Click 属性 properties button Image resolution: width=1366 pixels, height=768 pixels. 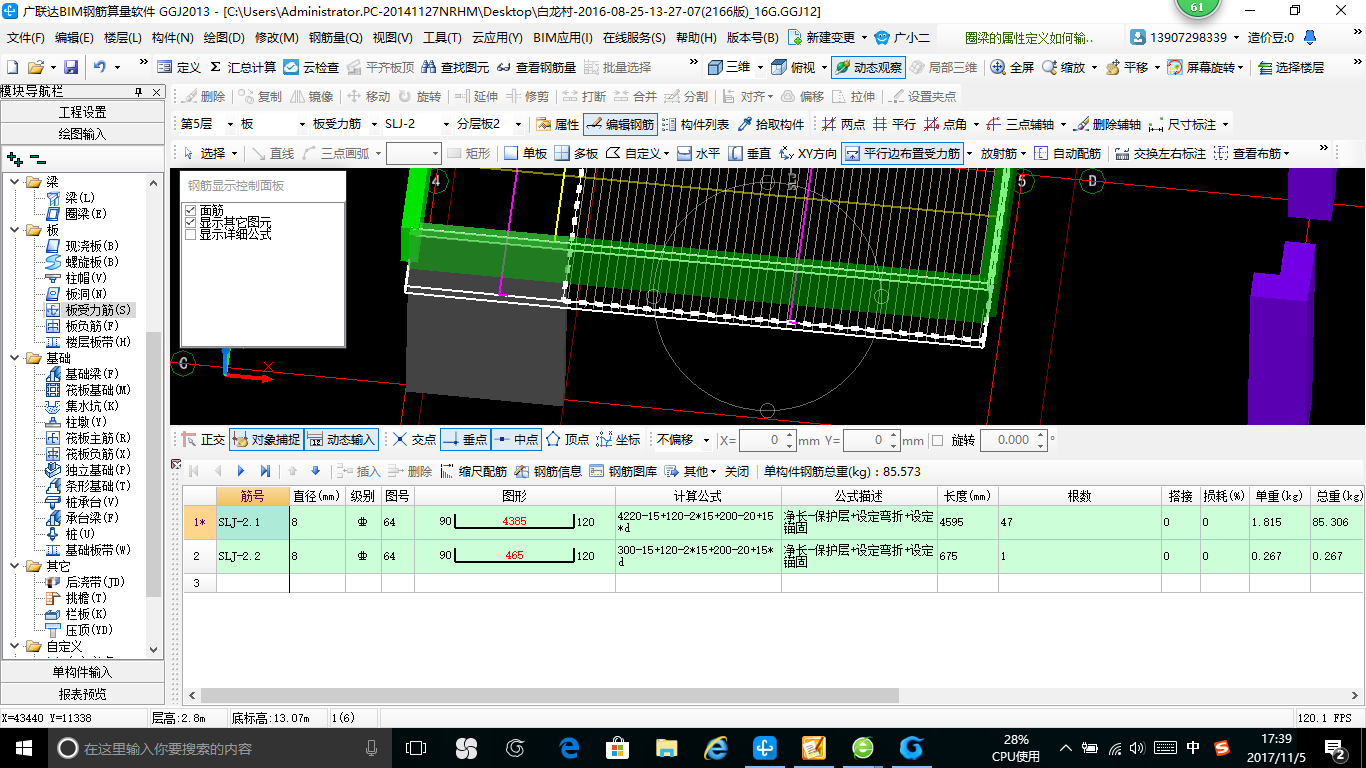coord(557,125)
